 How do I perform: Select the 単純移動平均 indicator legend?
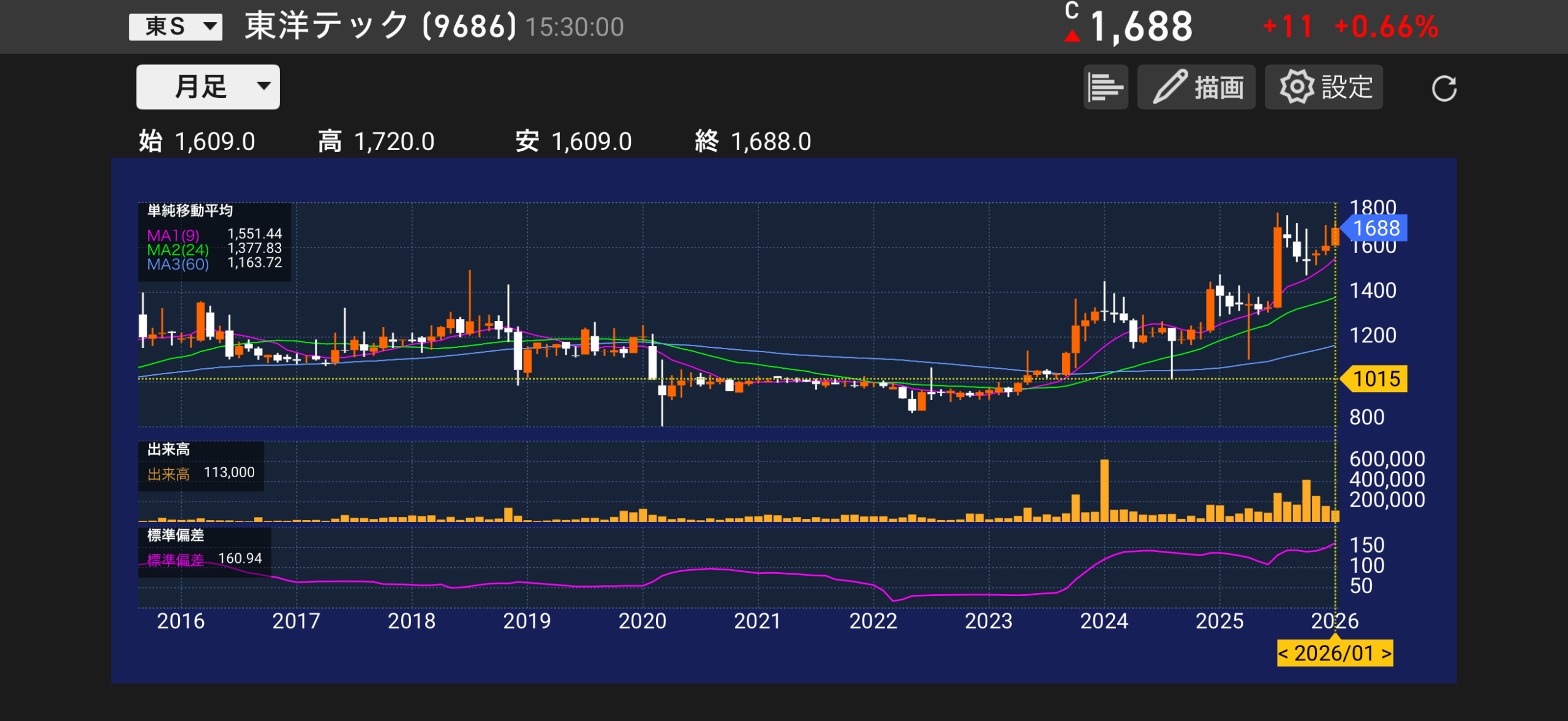click(x=190, y=211)
